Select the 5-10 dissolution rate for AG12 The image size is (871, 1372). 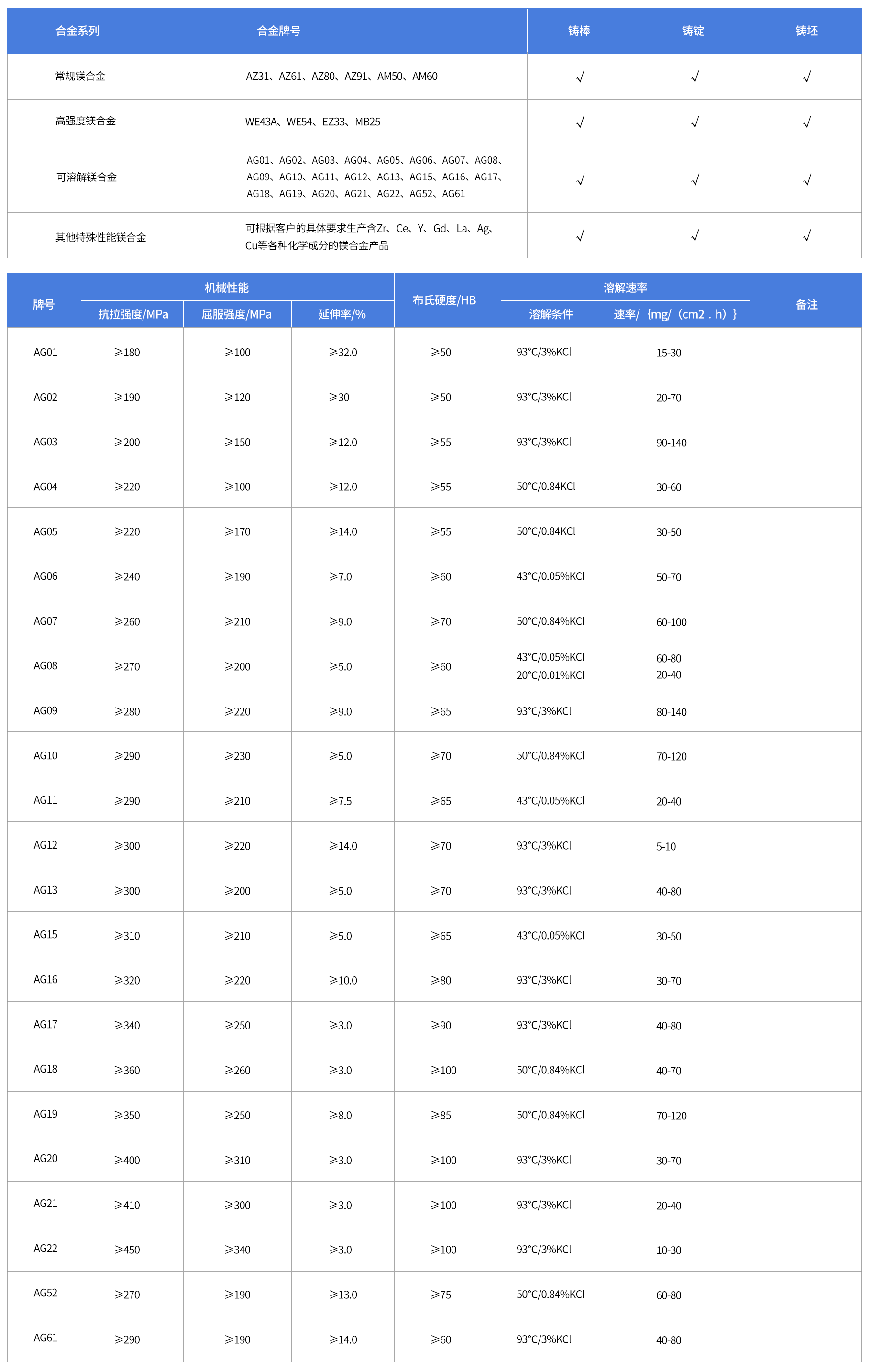coord(665,847)
